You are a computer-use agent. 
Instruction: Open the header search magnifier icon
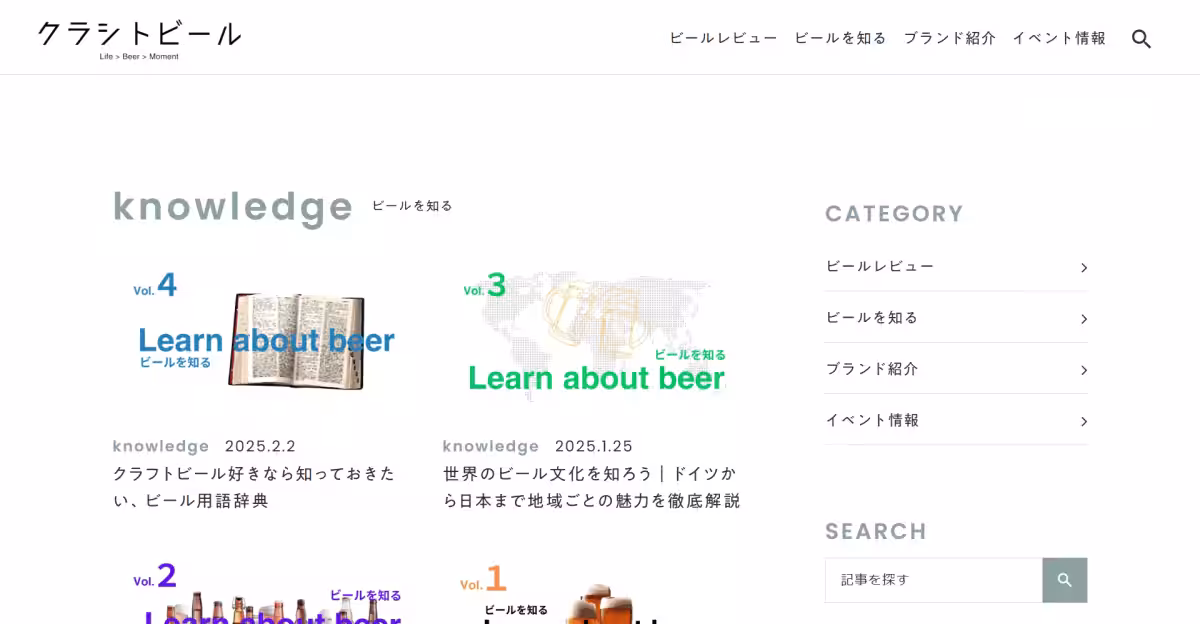(1141, 39)
